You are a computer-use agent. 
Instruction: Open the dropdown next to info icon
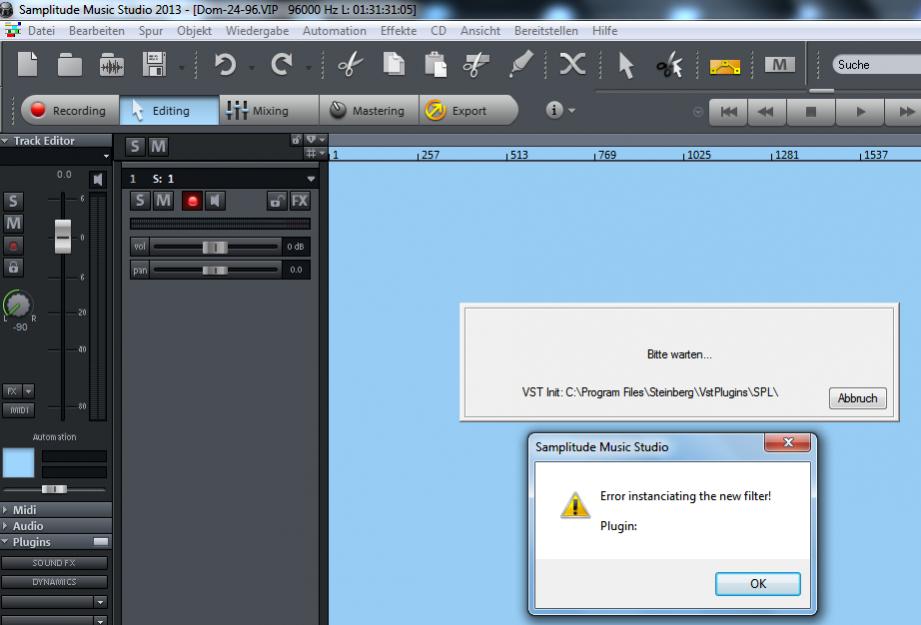pyautogui.click(x=572, y=110)
